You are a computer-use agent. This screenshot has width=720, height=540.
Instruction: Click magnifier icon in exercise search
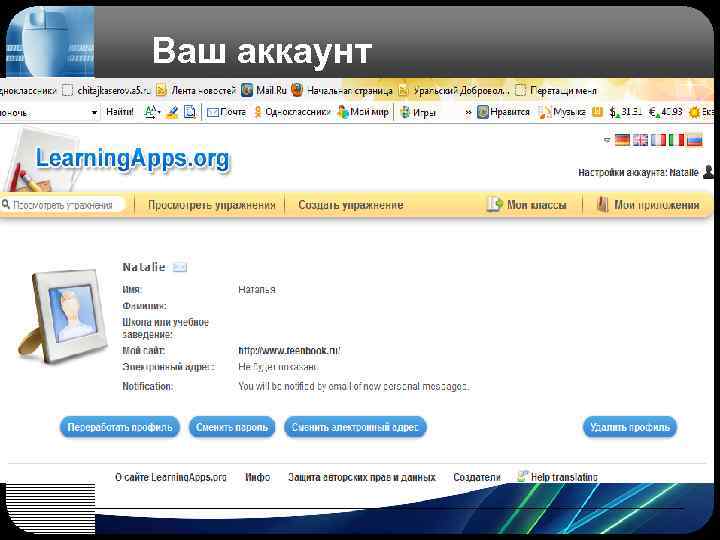[x=6, y=204]
